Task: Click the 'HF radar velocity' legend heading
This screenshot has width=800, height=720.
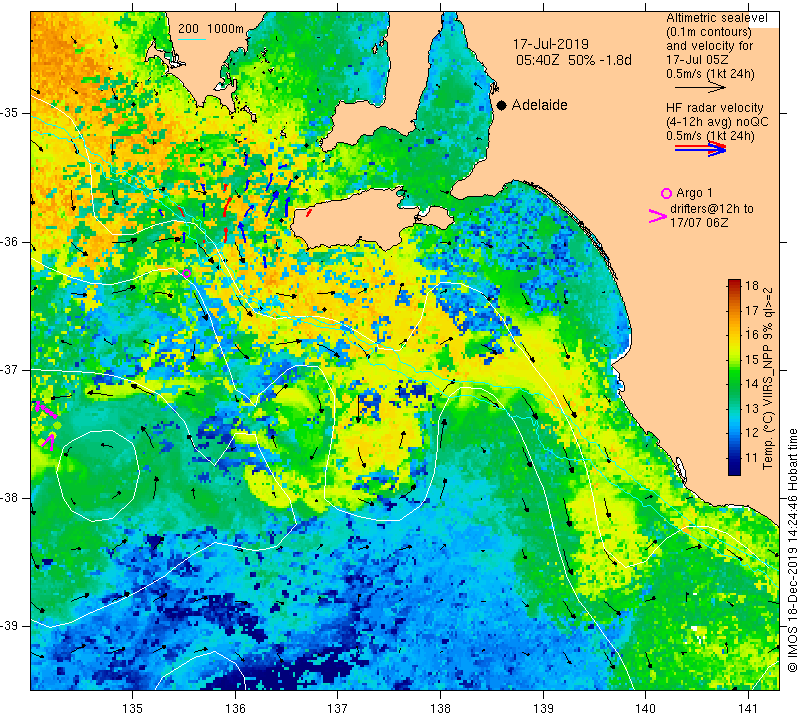Action: (x=714, y=108)
